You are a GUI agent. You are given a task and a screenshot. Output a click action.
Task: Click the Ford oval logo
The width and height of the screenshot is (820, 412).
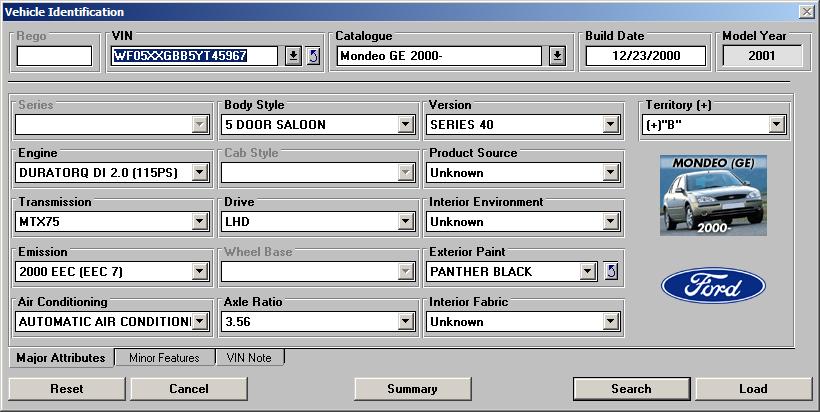point(713,287)
